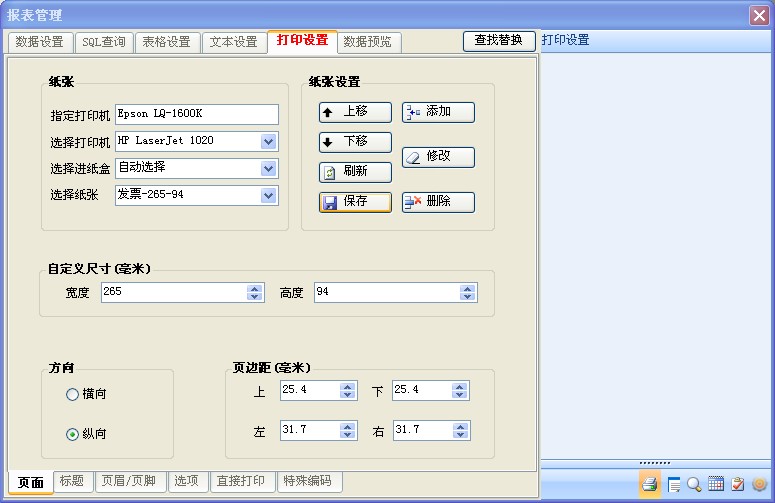This screenshot has width=775, height=503.
Task: Select the 页面 bottom tab
Action: coord(31,483)
